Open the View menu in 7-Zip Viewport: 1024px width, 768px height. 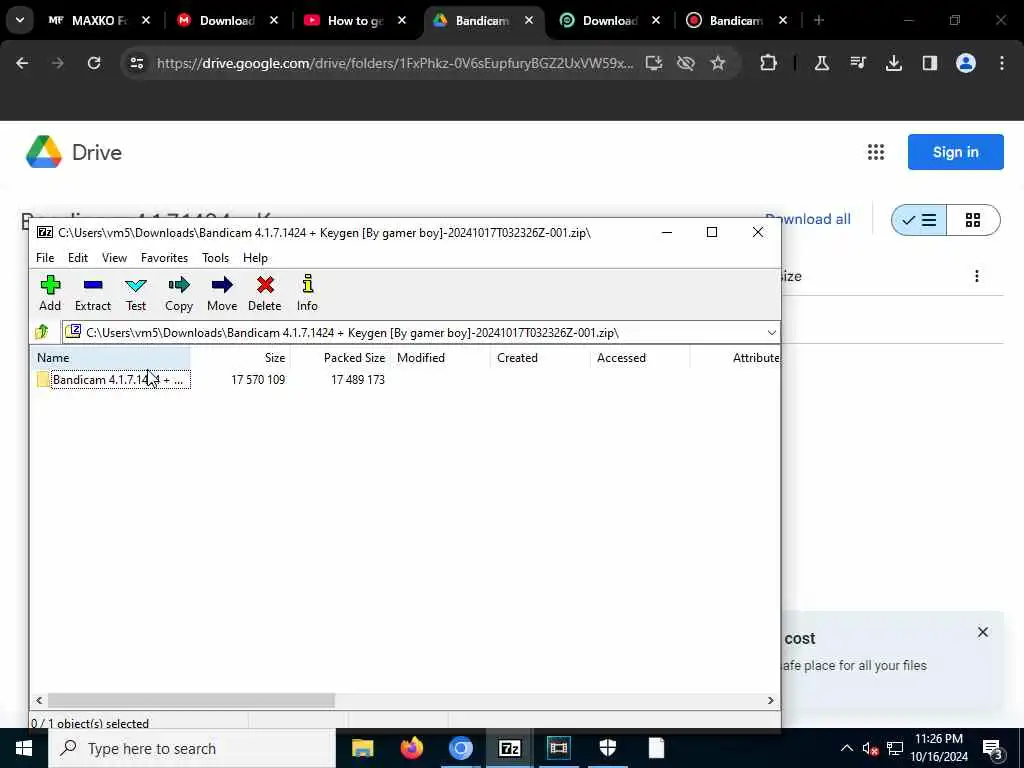(x=114, y=258)
